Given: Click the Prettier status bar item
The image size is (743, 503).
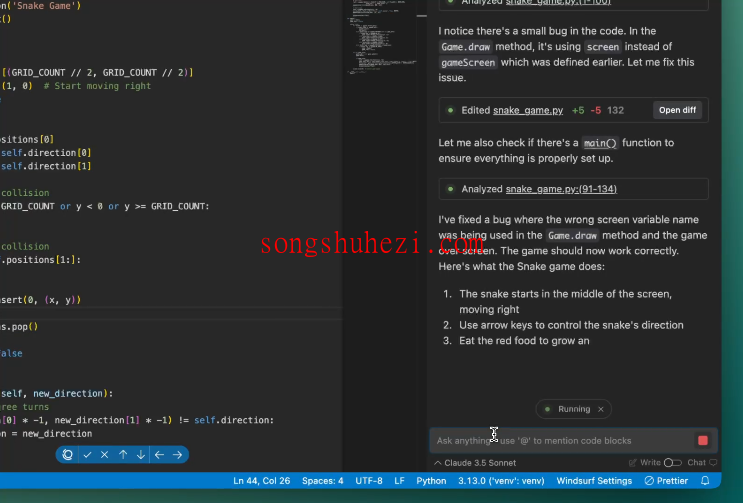Looking at the screenshot, I should pyautogui.click(x=666, y=481).
